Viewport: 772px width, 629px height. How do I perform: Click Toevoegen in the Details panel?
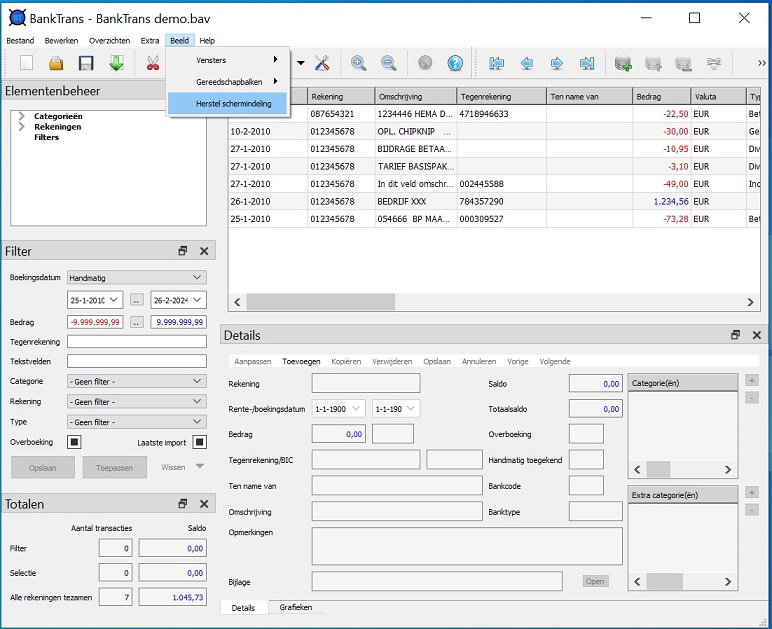301,361
